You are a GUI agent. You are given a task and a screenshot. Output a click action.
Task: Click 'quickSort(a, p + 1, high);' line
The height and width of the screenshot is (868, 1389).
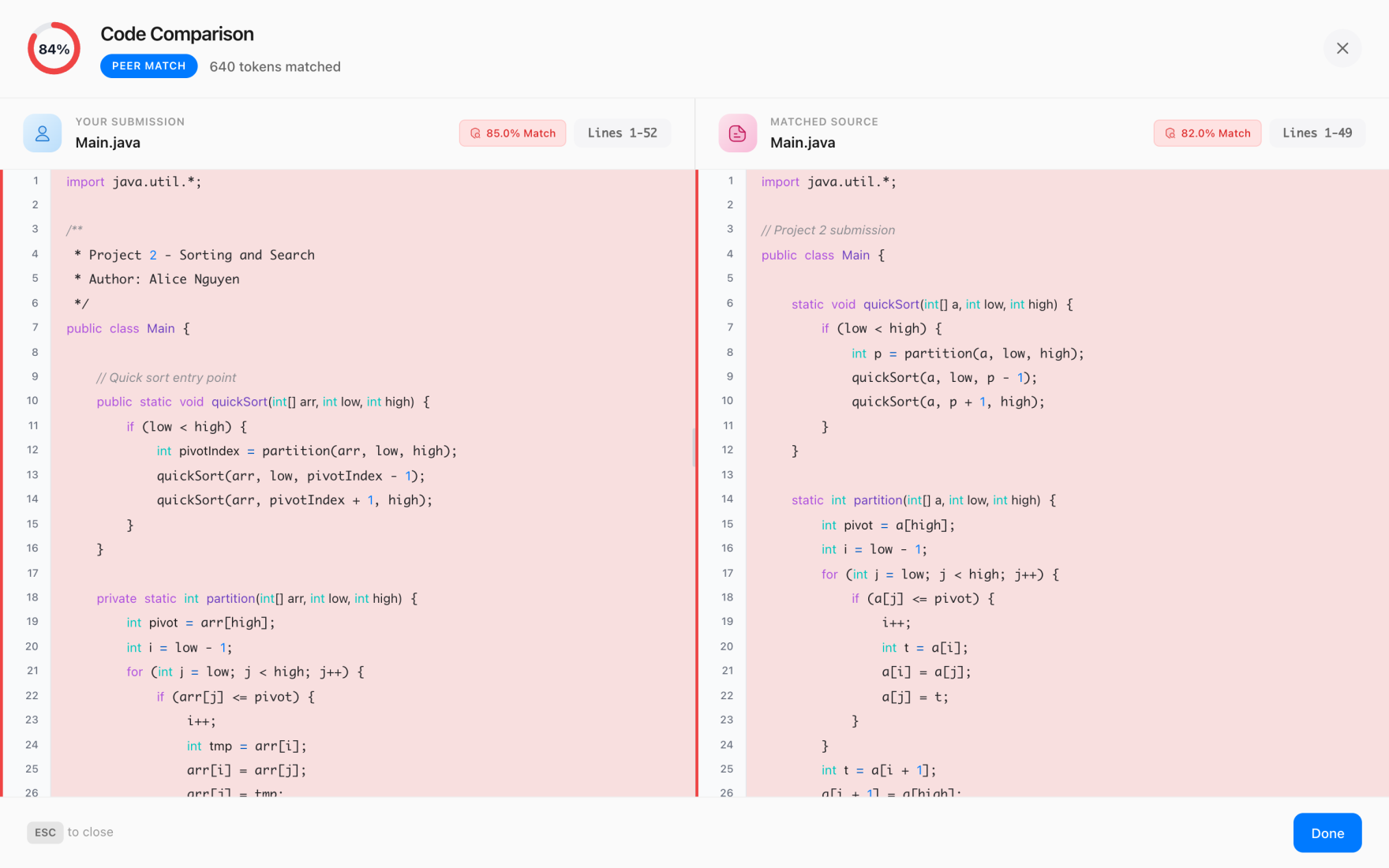point(948,402)
